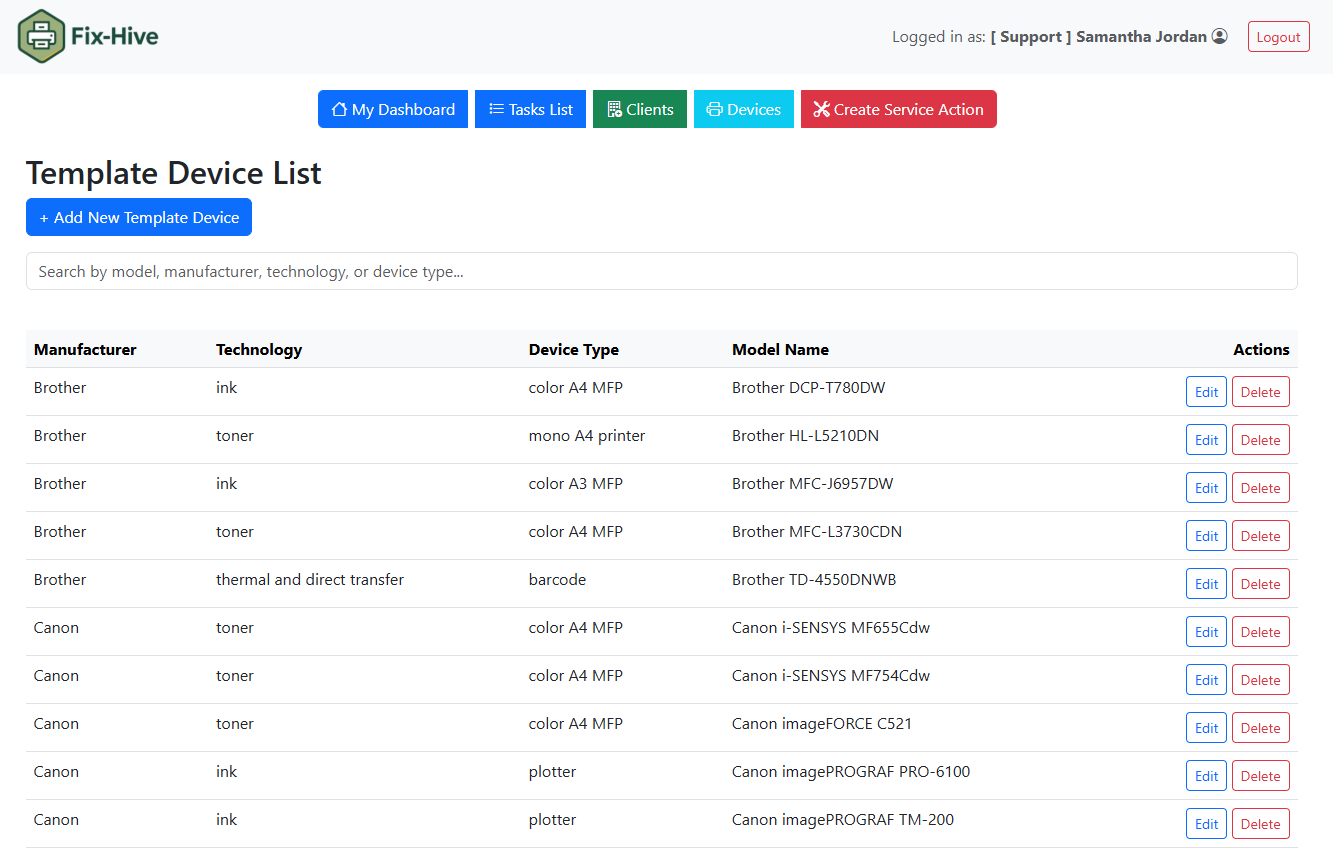Edit the Canon i-SENSYS MF754Cdw entry
This screenshot has height=855, width=1333.
coord(1206,680)
